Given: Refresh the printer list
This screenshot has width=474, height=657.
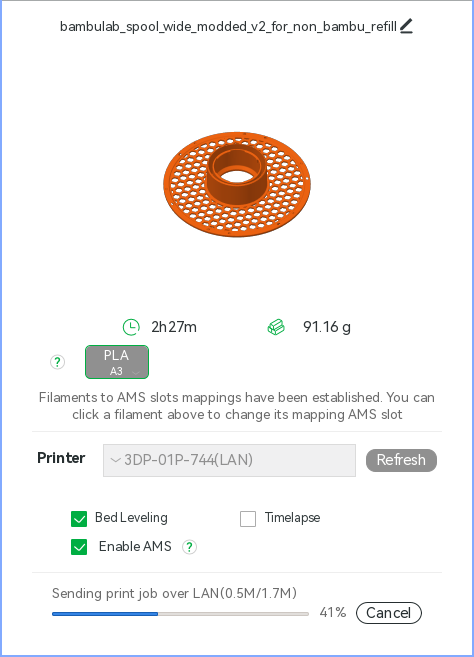Looking at the screenshot, I should pos(401,460).
